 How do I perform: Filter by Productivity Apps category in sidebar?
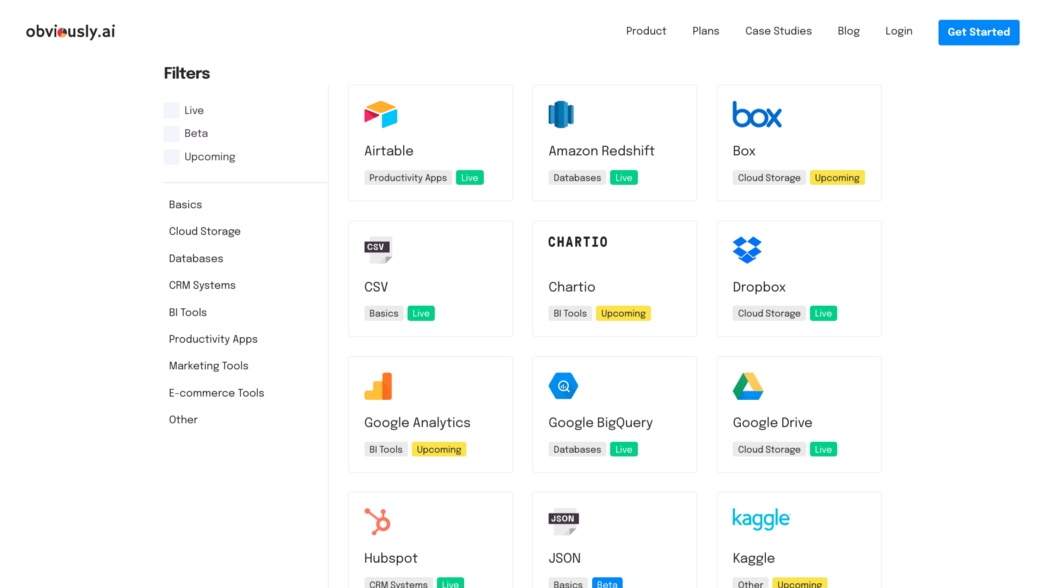213,339
